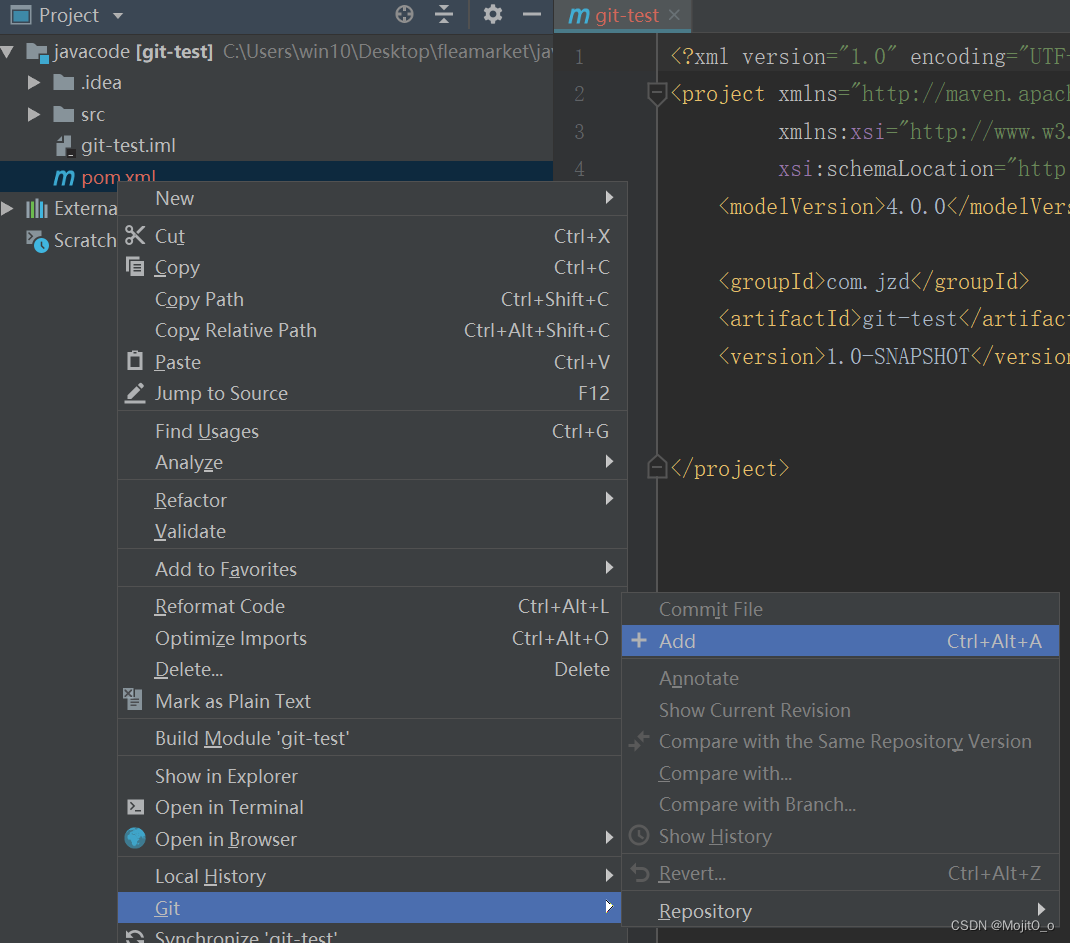1070x943 pixels.
Task: Click the Cut scissors icon
Action: point(135,235)
